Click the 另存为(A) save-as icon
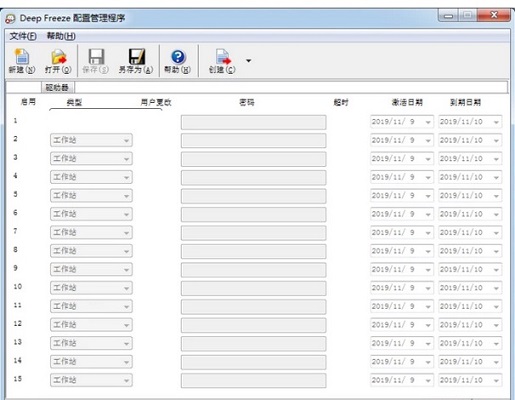The height and width of the screenshot is (400, 515). click(x=137, y=57)
